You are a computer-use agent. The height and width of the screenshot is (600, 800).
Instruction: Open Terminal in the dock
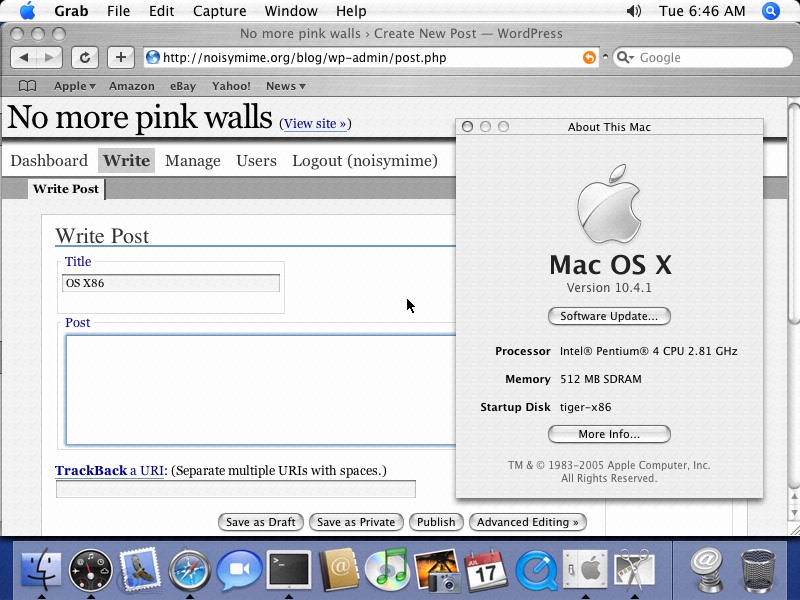coord(289,569)
